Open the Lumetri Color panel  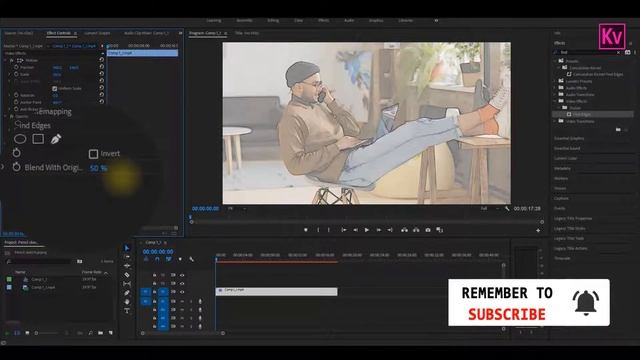(566, 158)
